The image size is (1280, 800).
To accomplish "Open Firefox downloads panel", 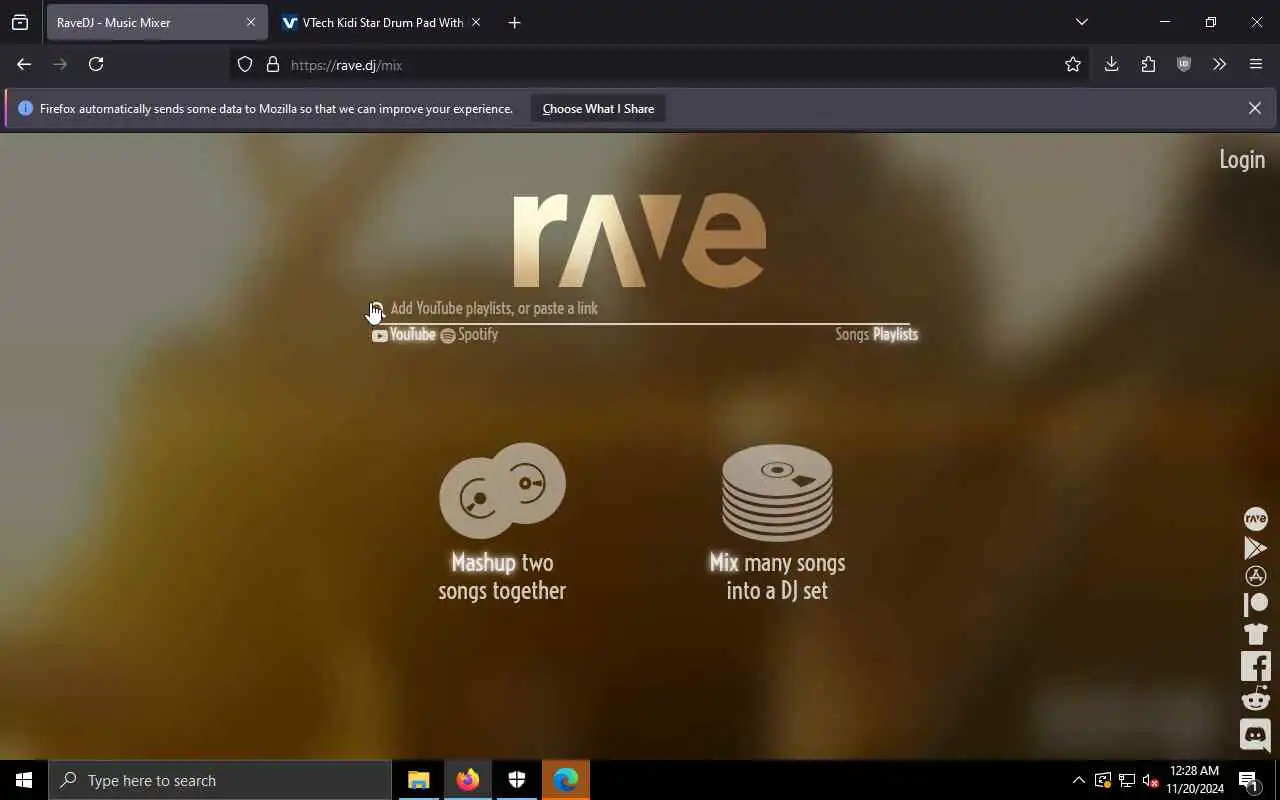I will 1111,64.
